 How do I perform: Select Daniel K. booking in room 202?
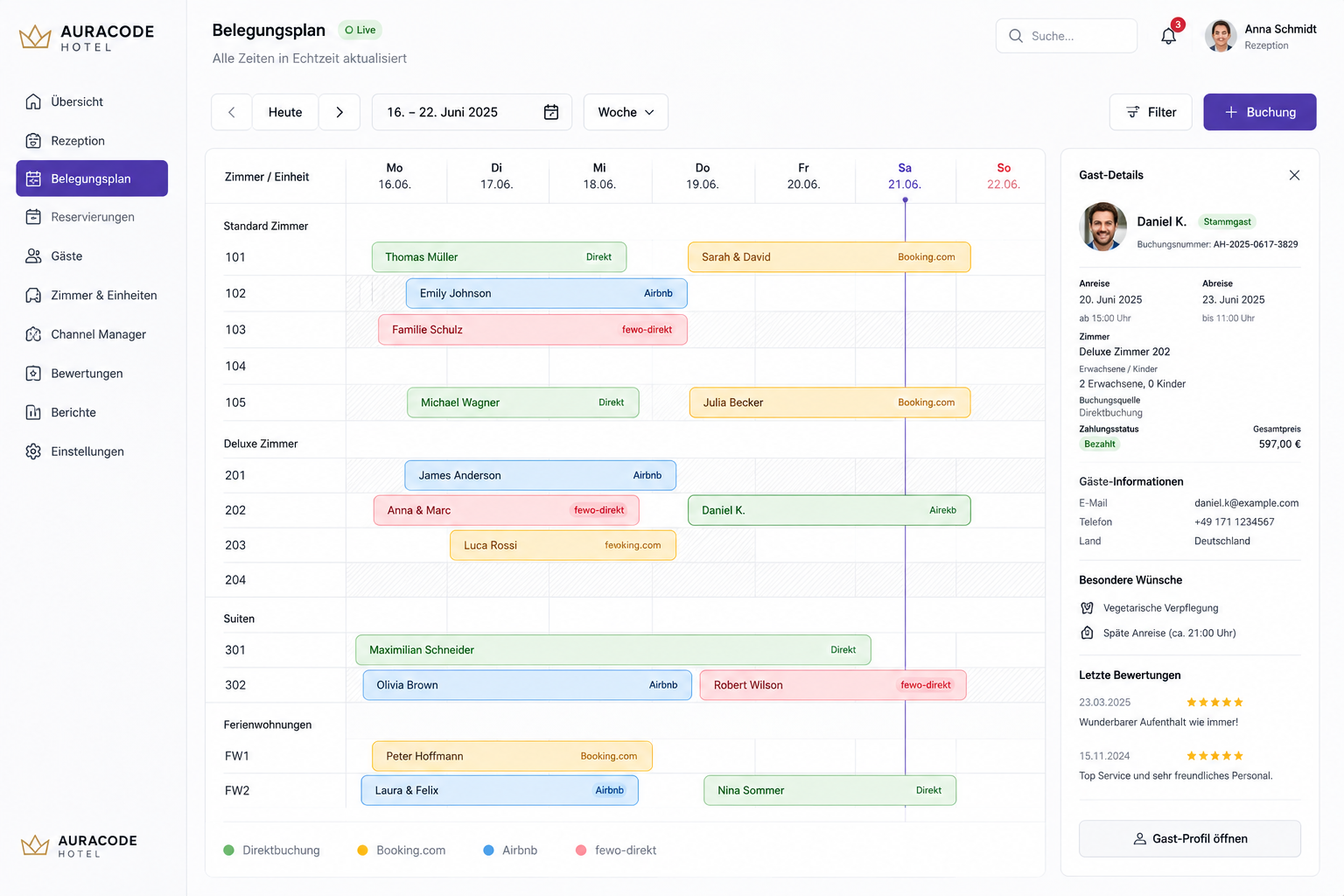click(829, 510)
